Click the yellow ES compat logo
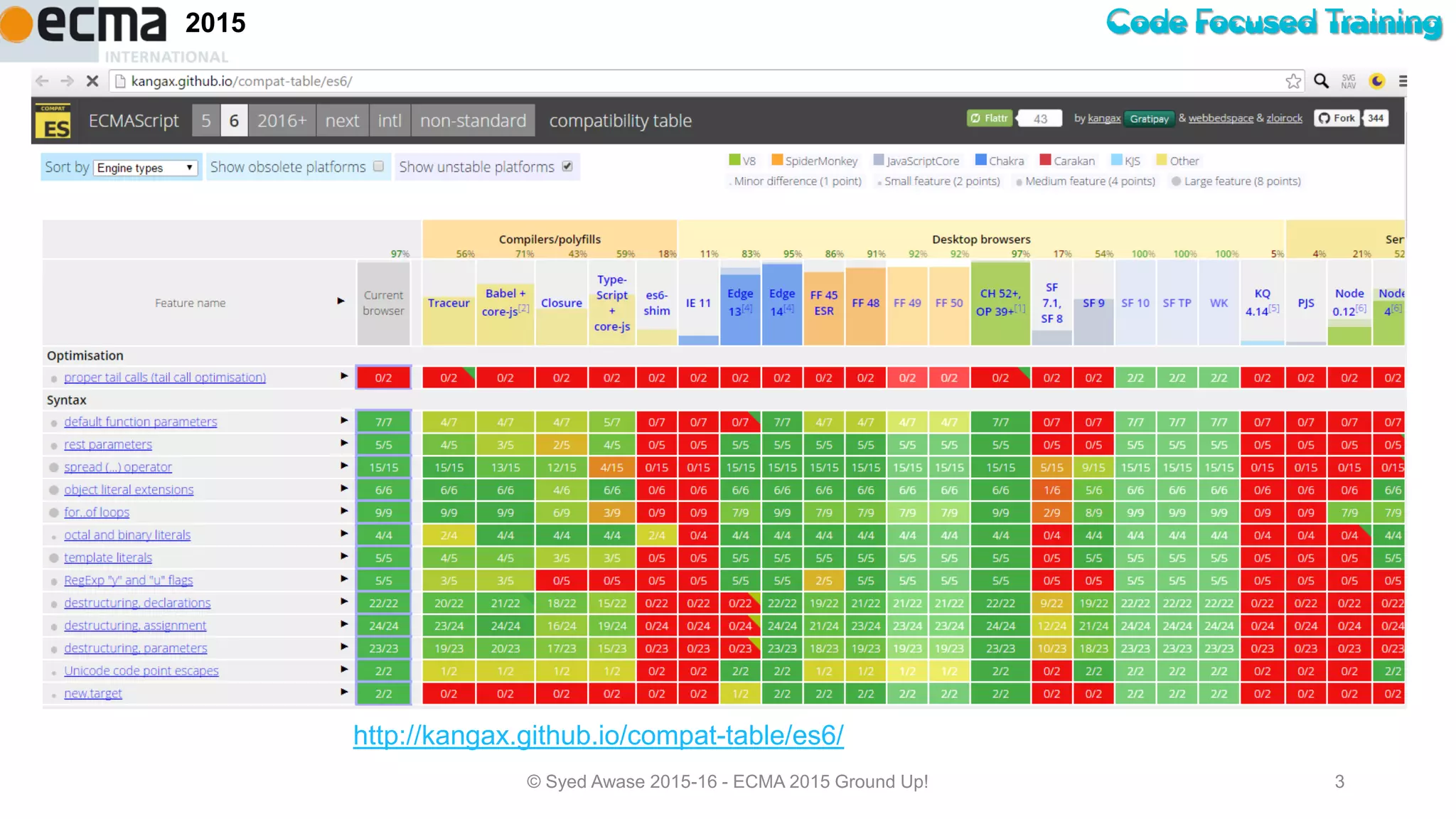The image size is (1456, 819). pos(53,121)
